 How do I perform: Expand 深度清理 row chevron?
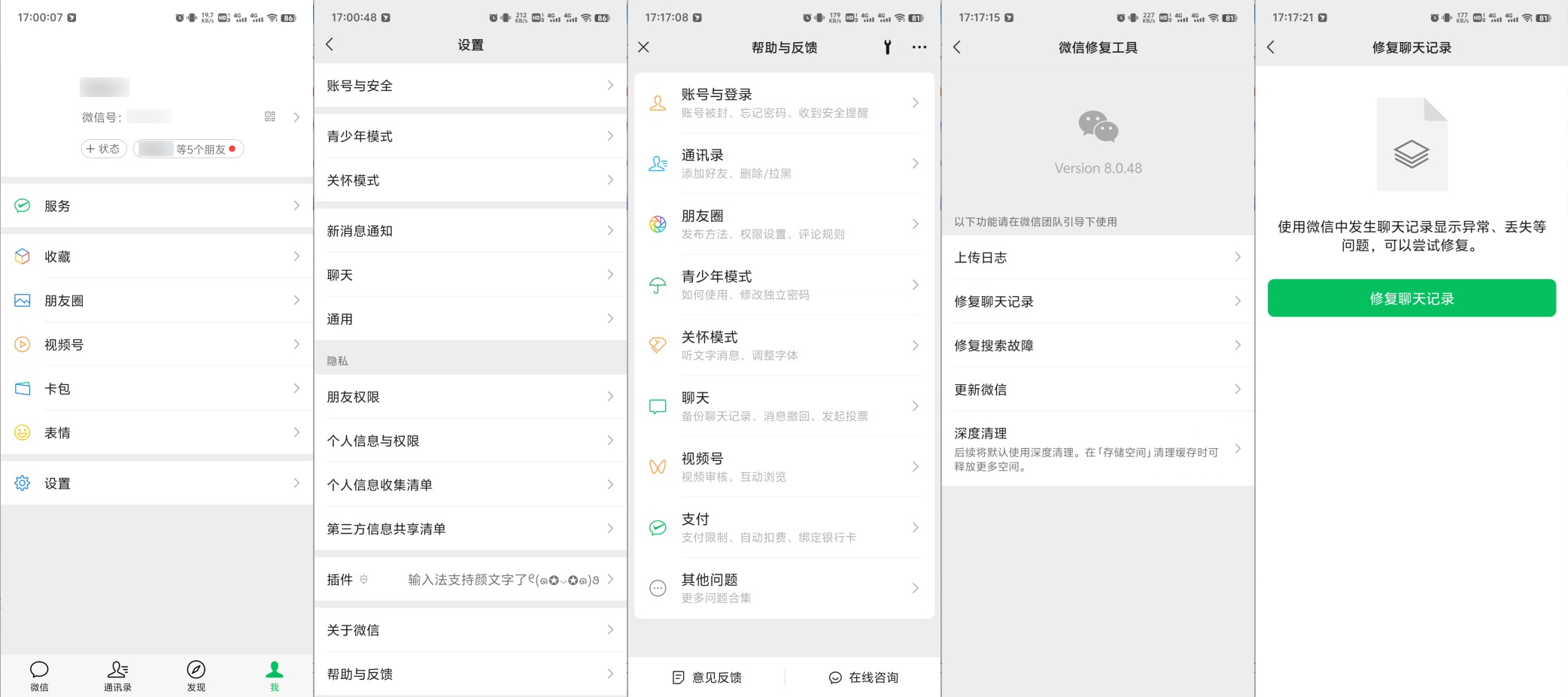click(x=1238, y=449)
